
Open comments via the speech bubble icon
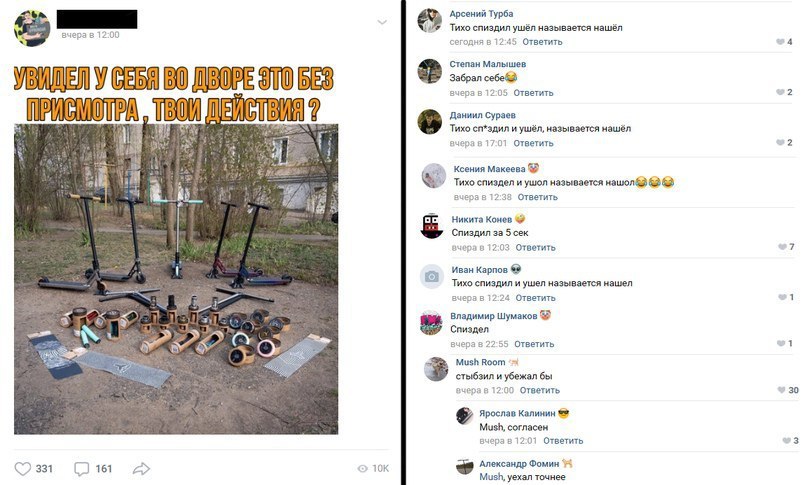tap(82, 469)
